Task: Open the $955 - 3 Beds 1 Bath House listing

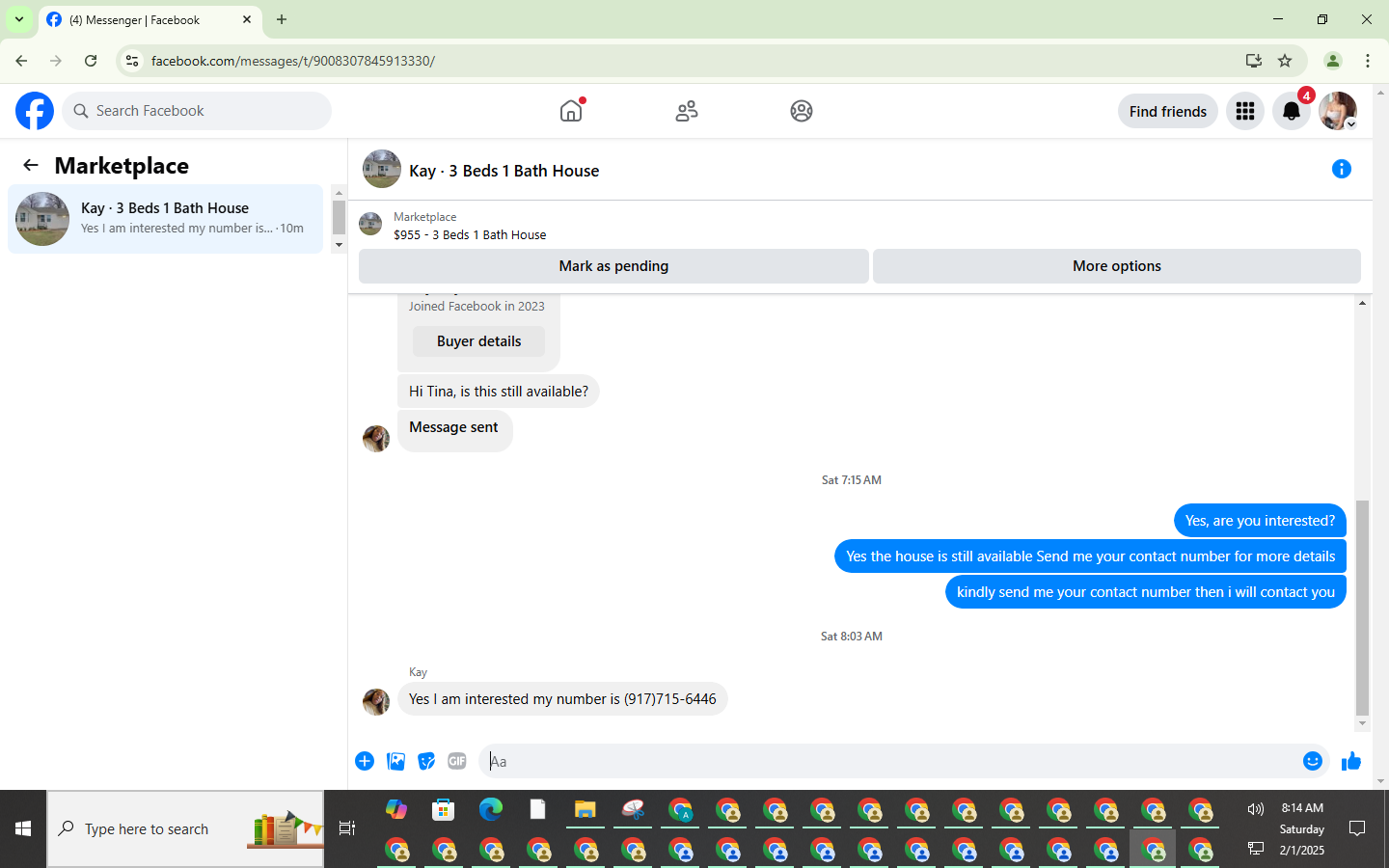Action: pos(470,234)
